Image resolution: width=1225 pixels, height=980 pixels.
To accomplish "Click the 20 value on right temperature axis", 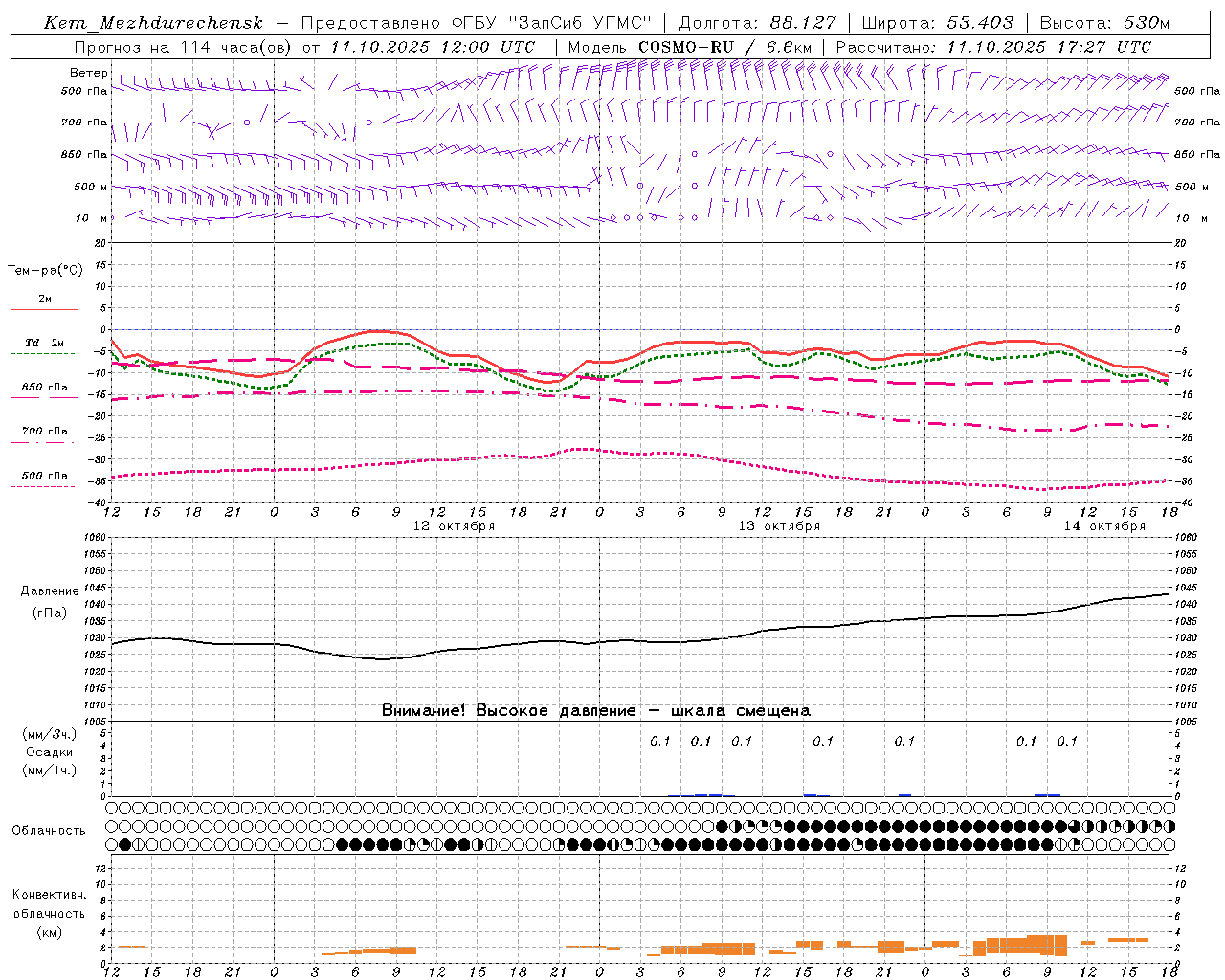I will point(1181,243).
